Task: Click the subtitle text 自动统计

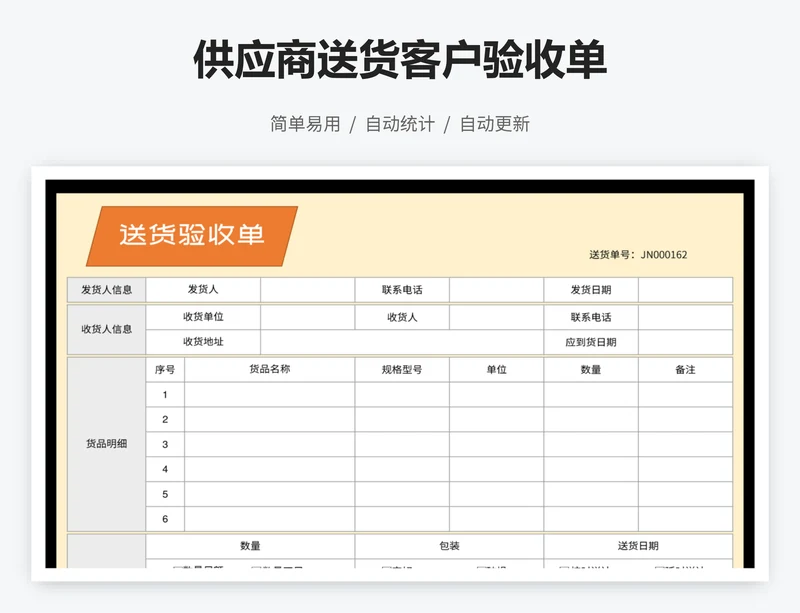Action: (x=400, y=124)
